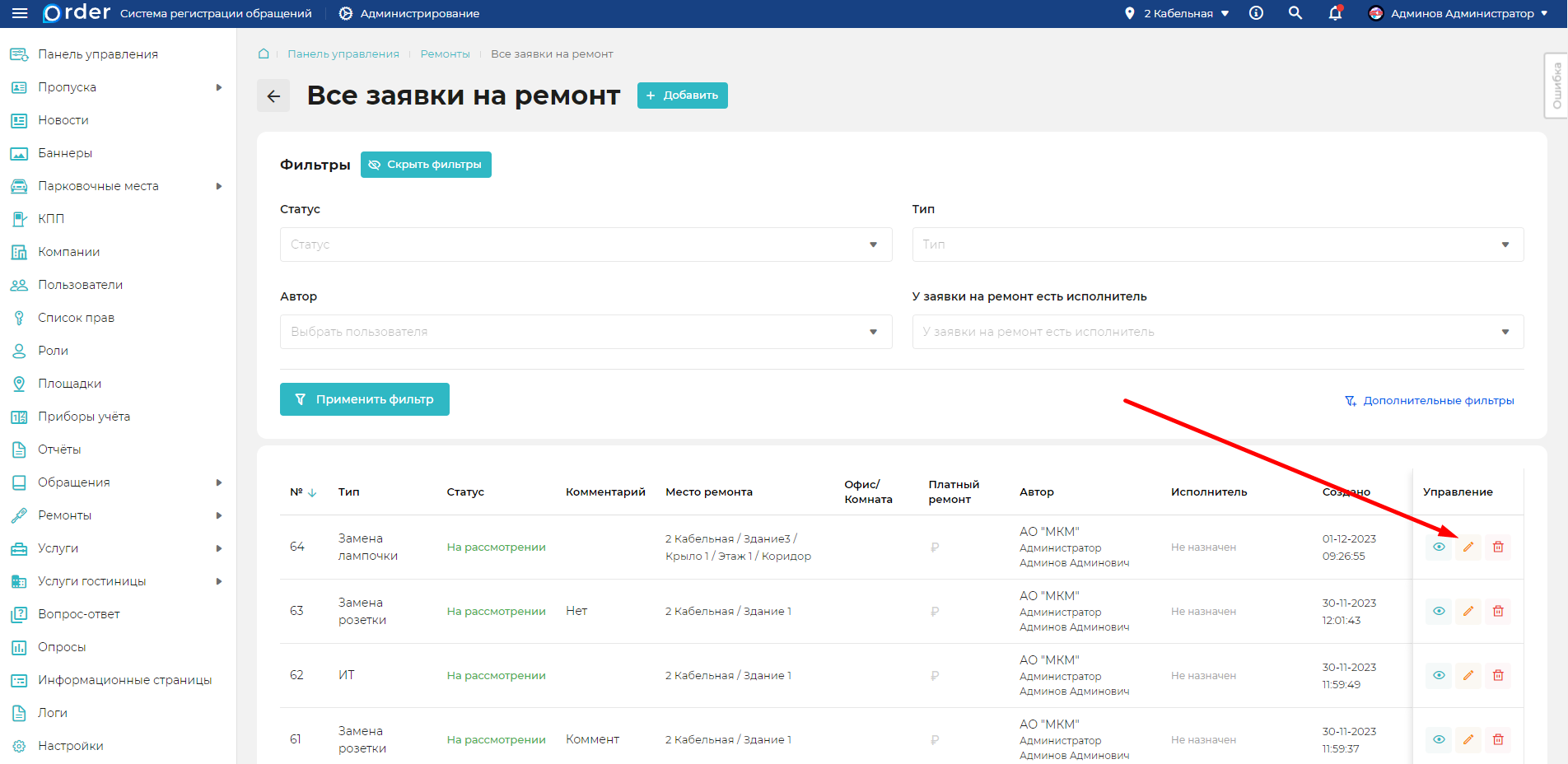Go to home via breadcrumb house icon
The height and width of the screenshot is (764, 1568).
coord(264,54)
